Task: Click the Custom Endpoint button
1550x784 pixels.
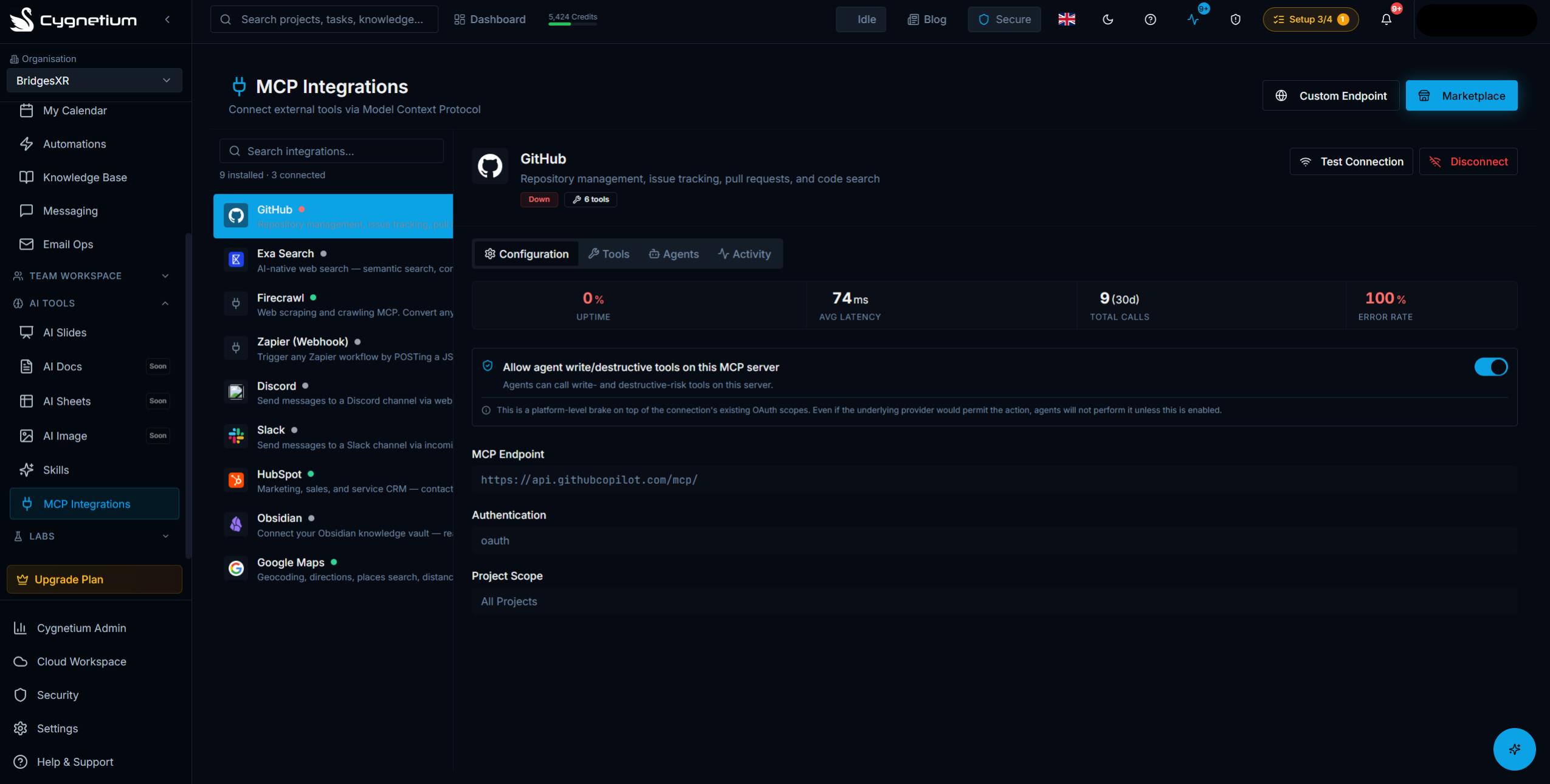Action: 1331,95
